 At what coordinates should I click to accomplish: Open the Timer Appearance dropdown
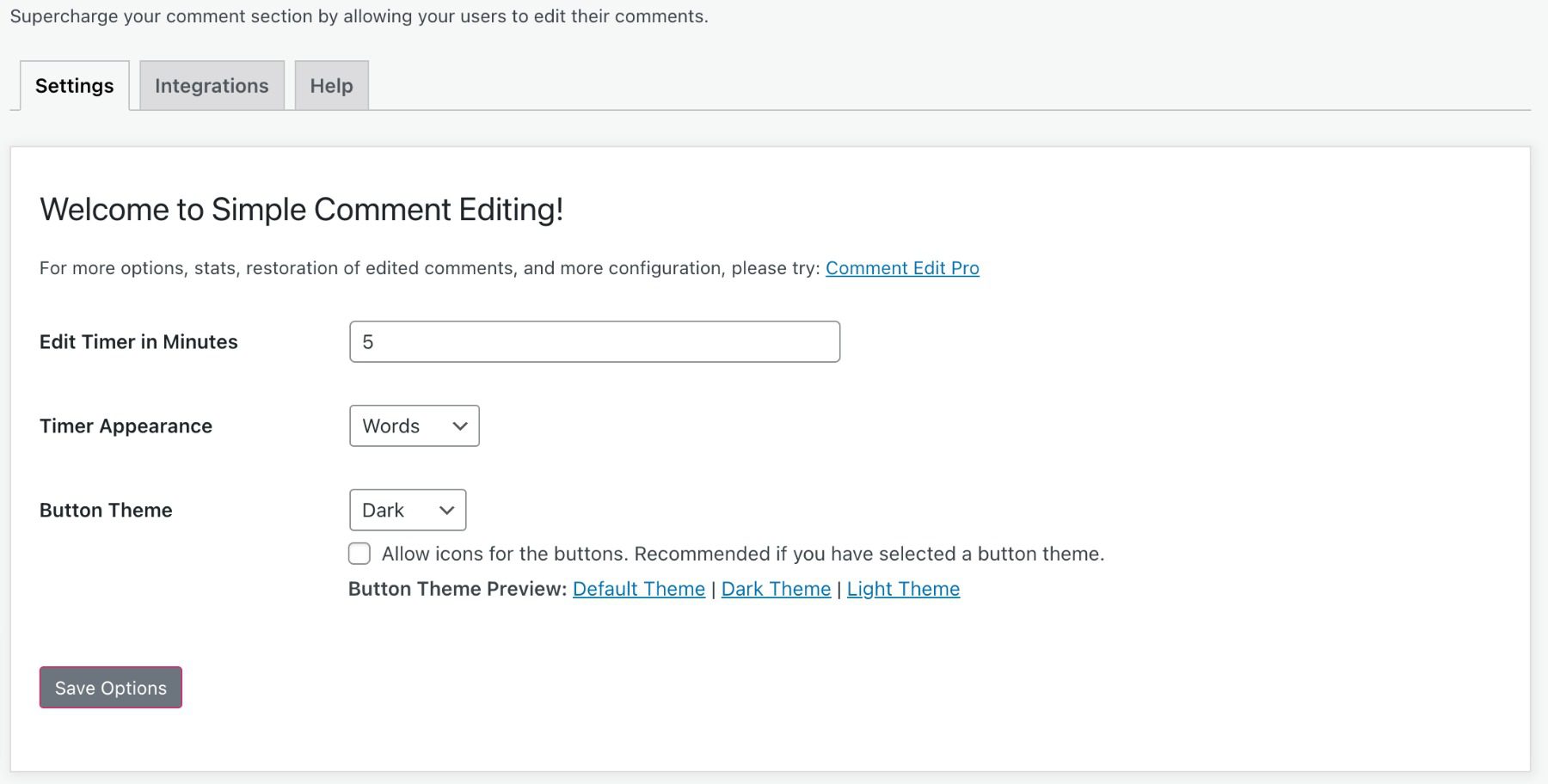pos(414,426)
